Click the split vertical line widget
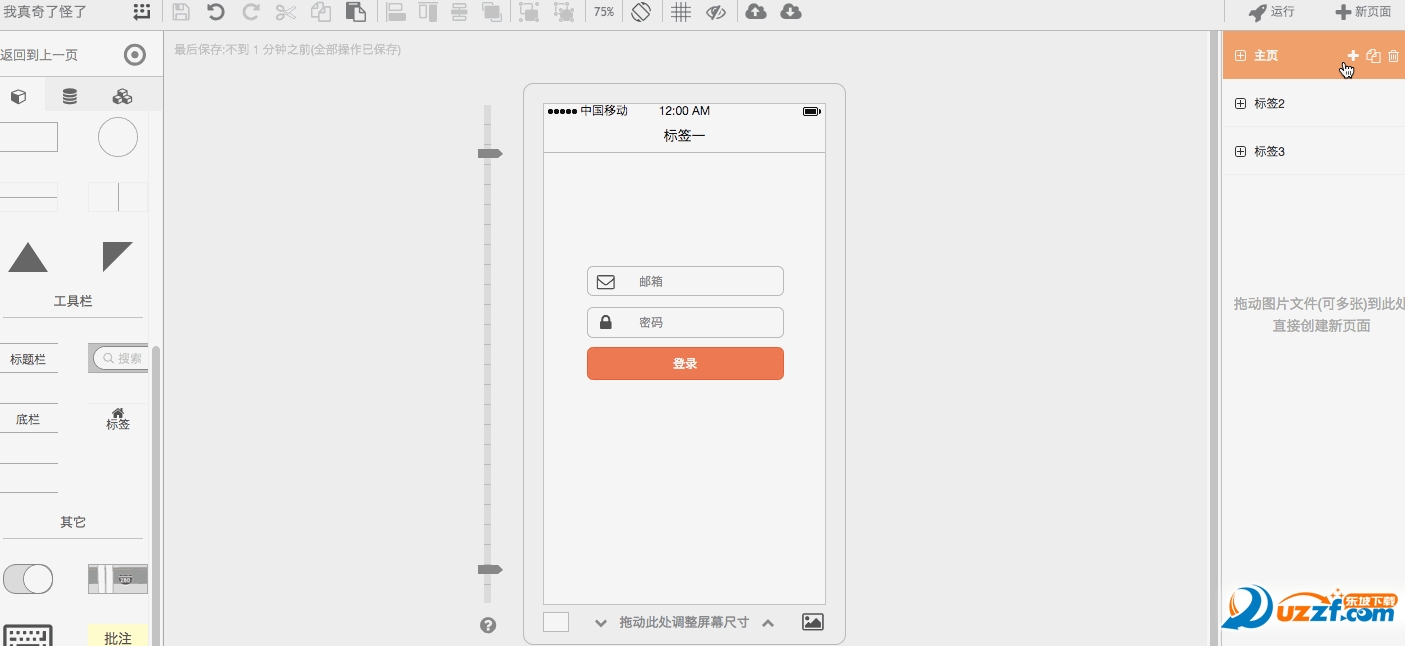 [x=118, y=197]
